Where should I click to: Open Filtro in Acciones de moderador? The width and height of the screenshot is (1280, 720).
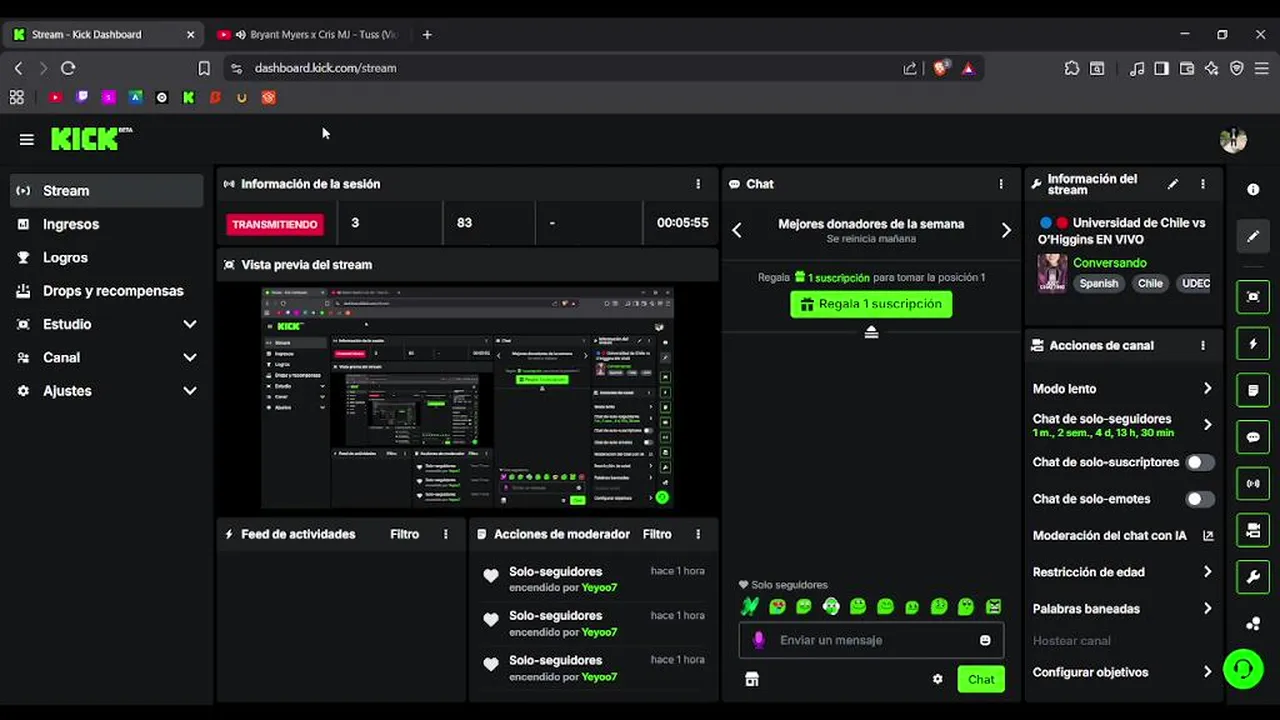click(x=657, y=534)
